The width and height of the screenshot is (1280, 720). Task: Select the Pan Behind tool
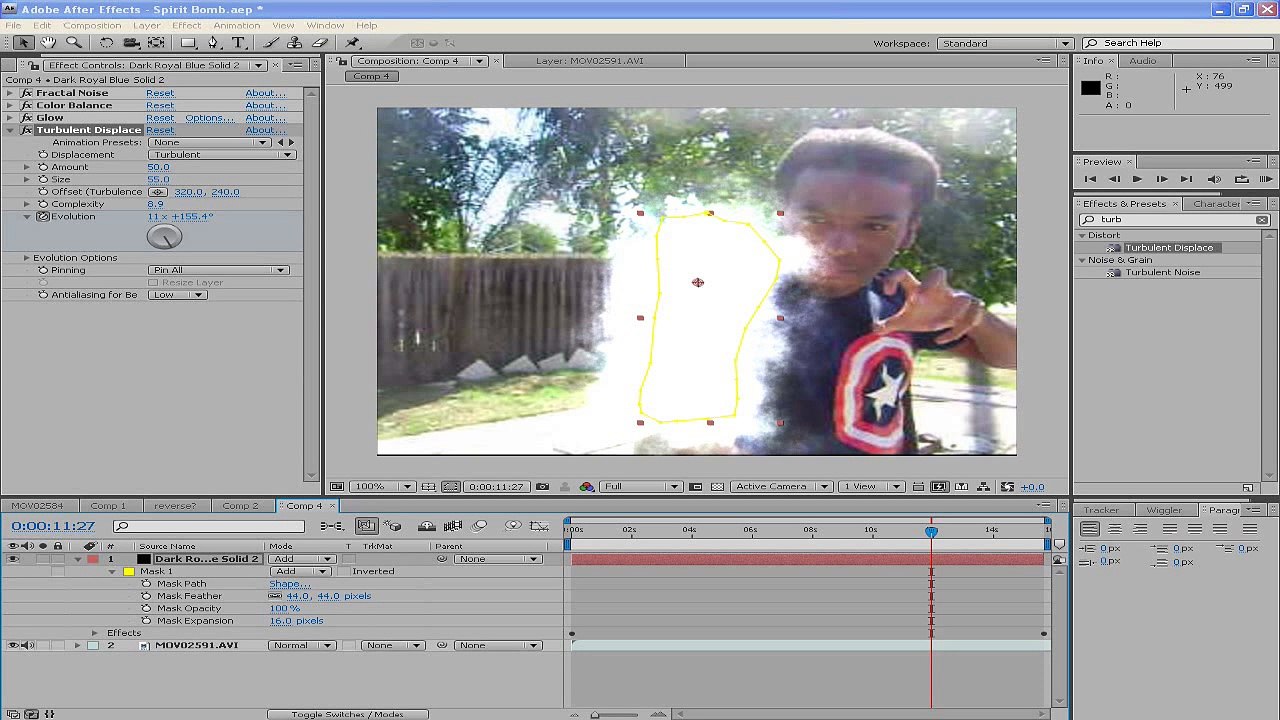coord(156,43)
